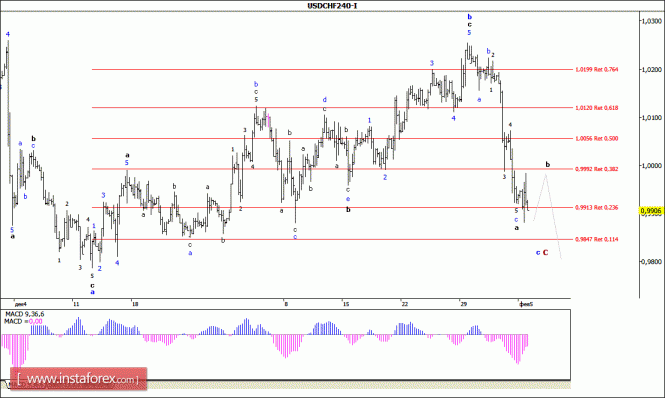Open the www.instaforex.com watermark link
665x398 pixels.
(78, 378)
